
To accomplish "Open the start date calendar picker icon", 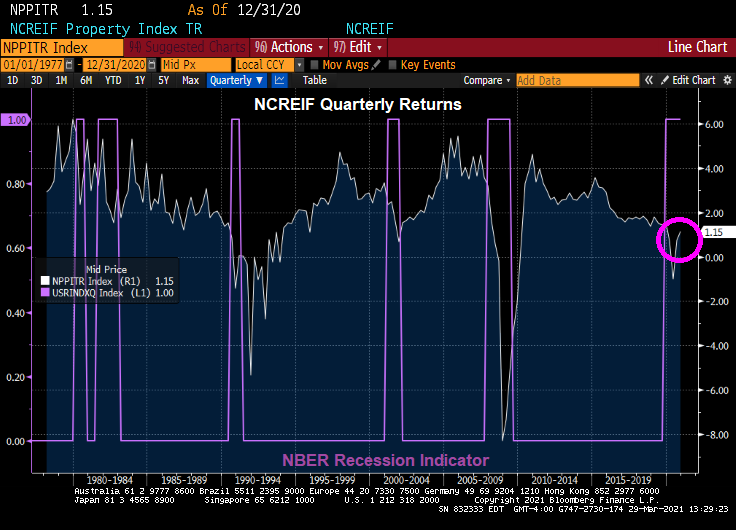I will coord(69,65).
